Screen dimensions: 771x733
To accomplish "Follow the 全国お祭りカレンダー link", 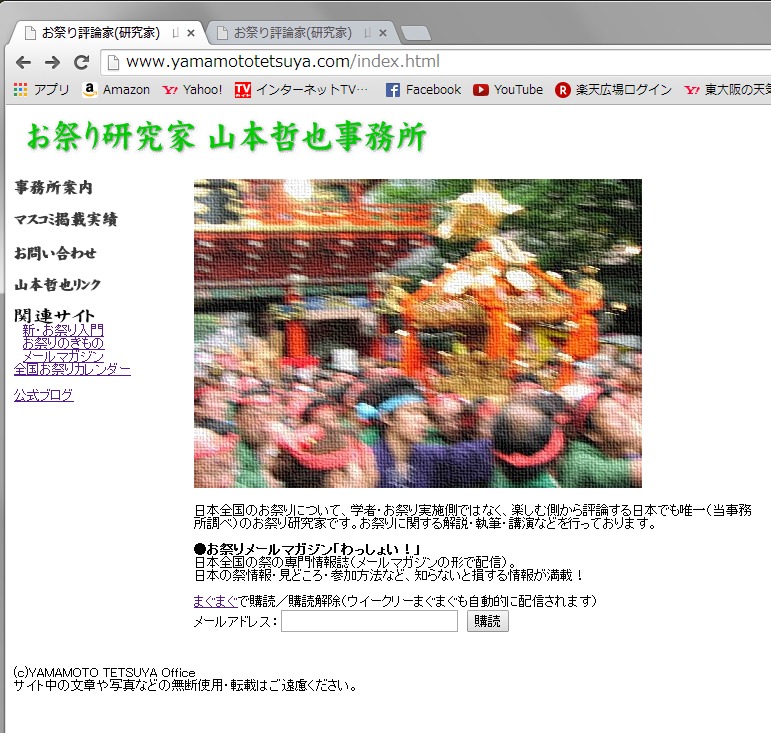I will [72, 369].
